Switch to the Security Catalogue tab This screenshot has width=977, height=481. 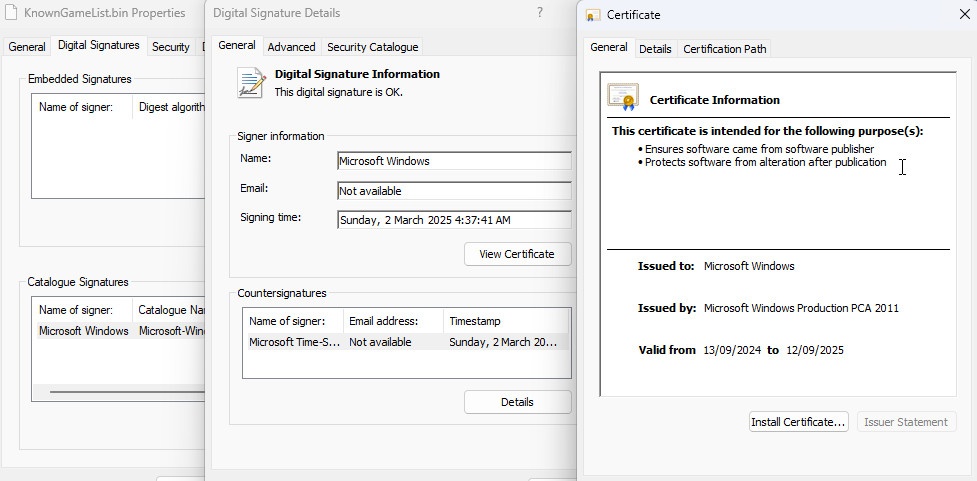373,47
